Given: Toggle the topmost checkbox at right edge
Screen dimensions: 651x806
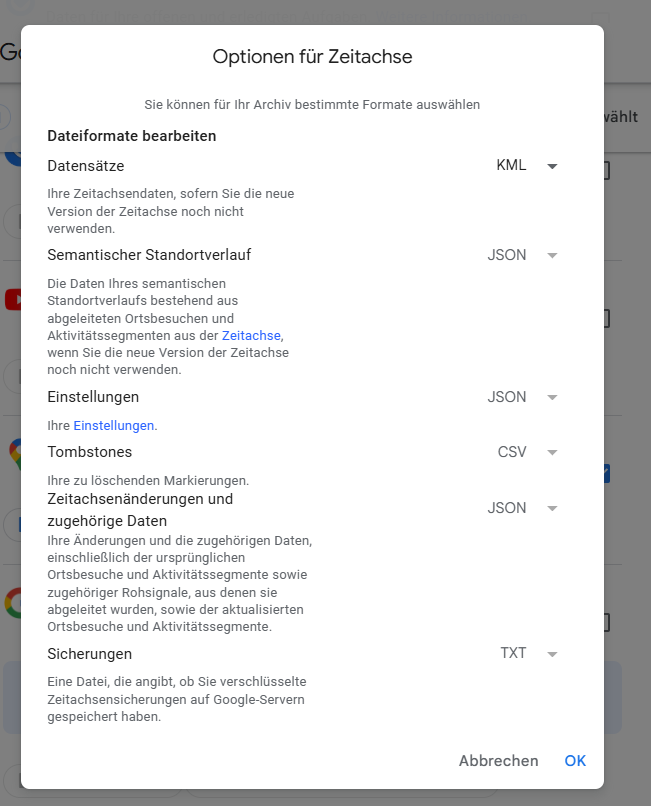Looking at the screenshot, I should point(607,170).
